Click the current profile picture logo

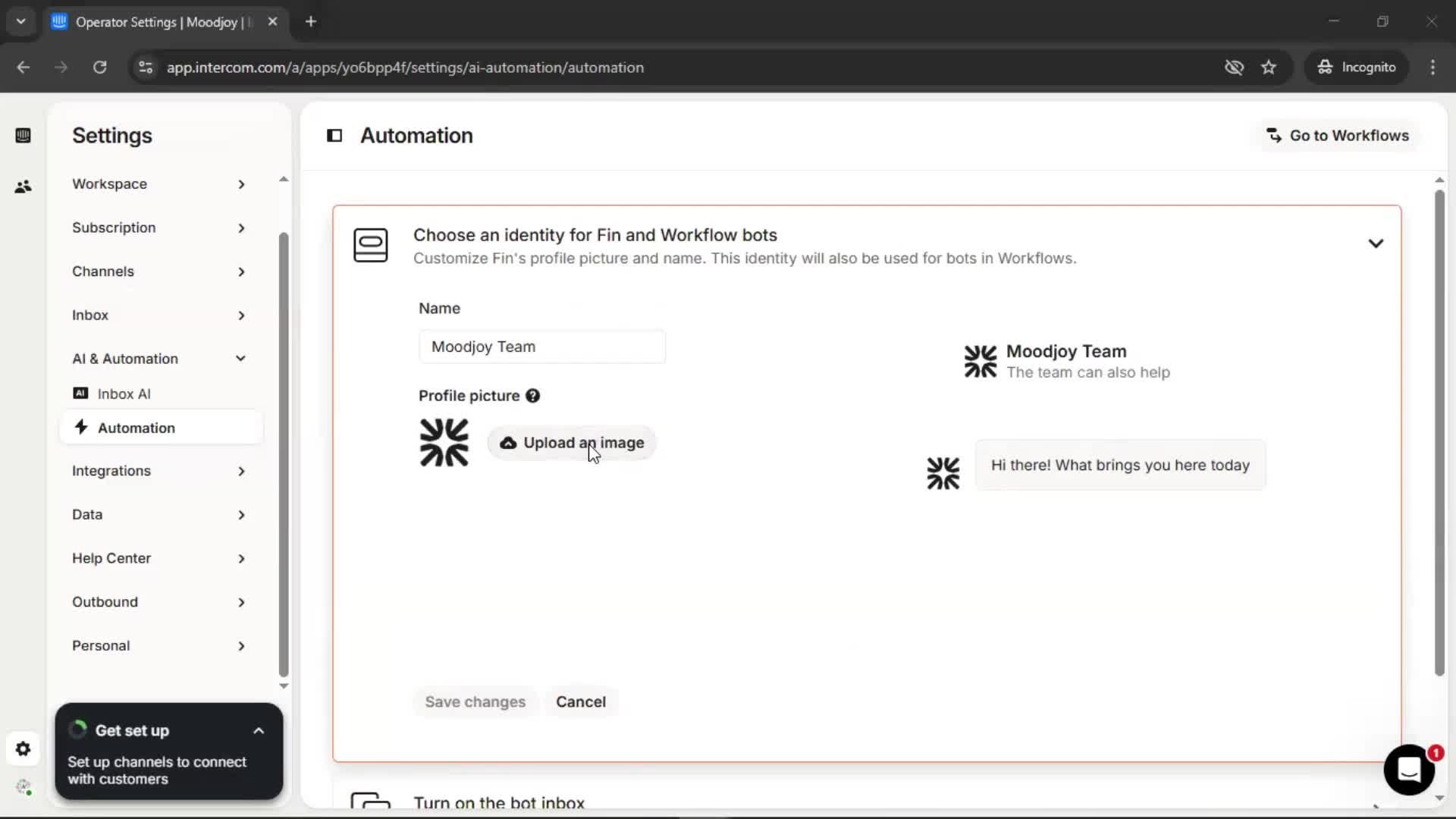(x=444, y=443)
